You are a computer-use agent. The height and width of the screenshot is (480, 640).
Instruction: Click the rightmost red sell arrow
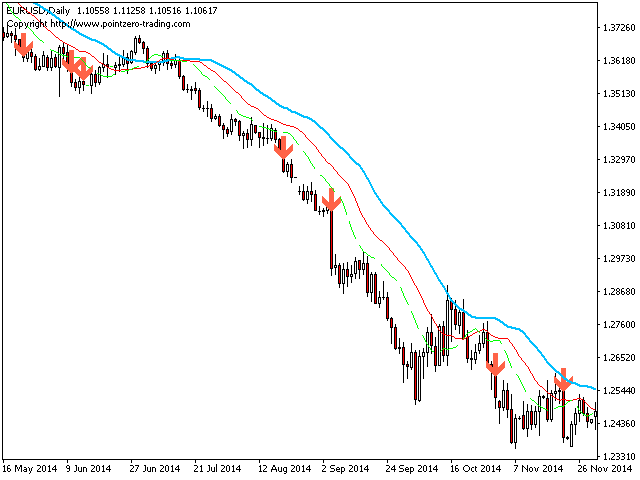tap(563, 378)
